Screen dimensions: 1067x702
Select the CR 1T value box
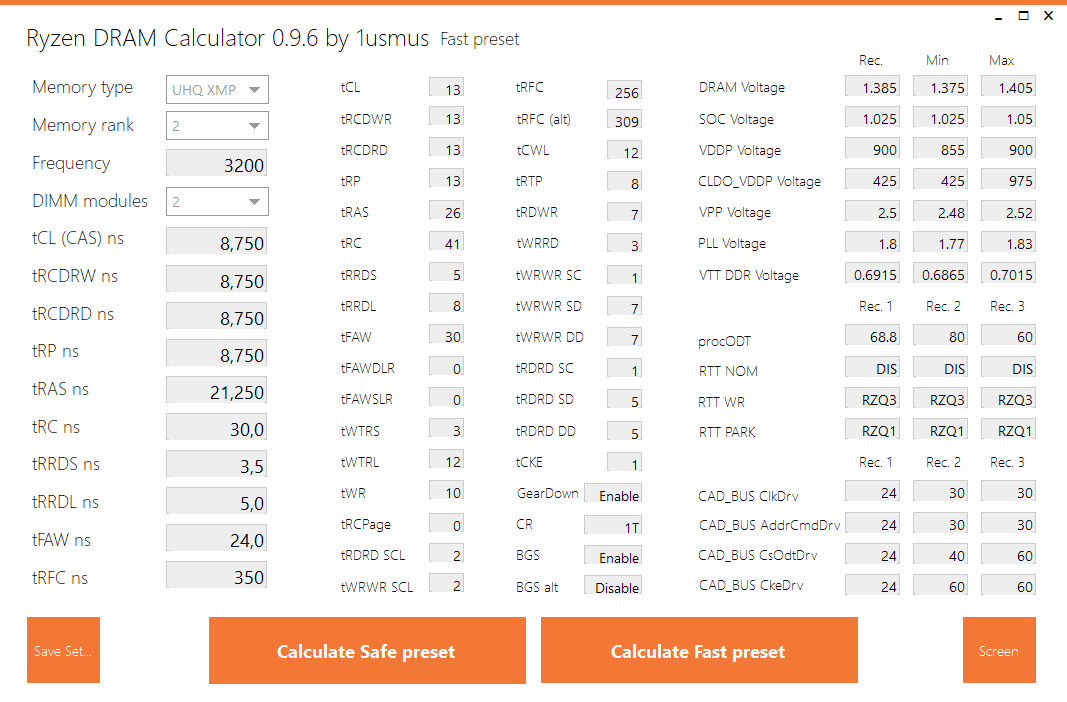point(613,526)
